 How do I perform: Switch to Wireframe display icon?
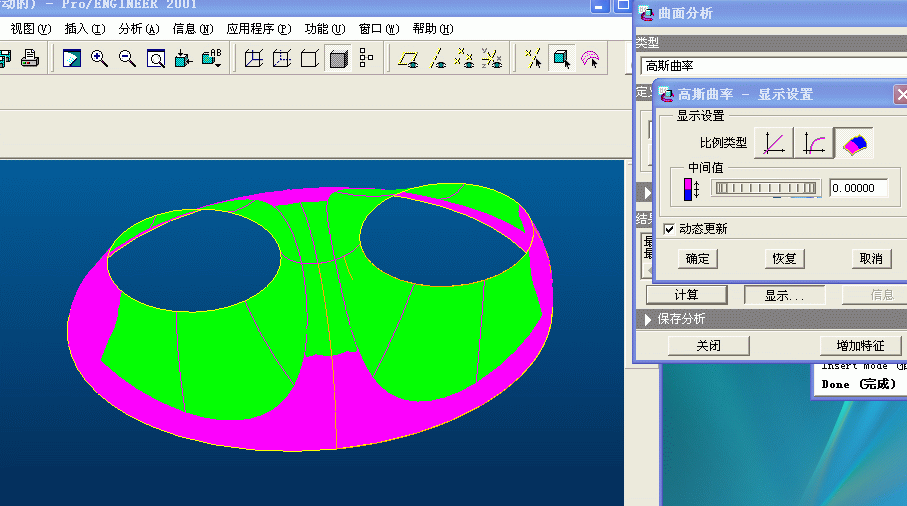(254, 58)
